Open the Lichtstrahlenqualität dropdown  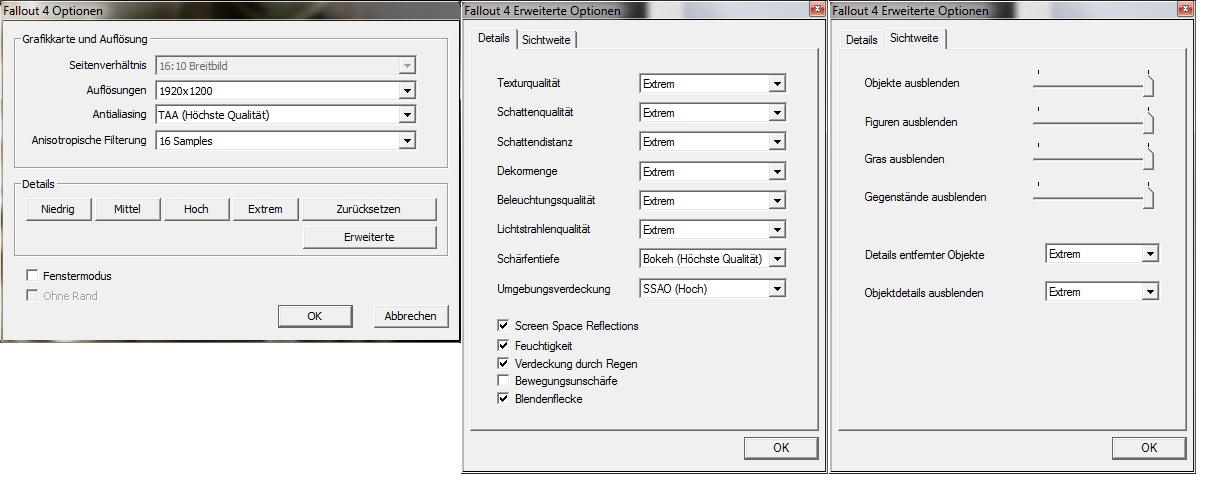coord(712,230)
